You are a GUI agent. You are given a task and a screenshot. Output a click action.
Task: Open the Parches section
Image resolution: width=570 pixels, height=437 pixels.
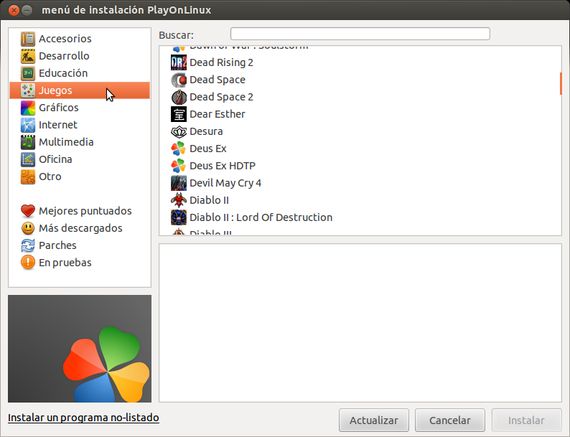[80, 245]
